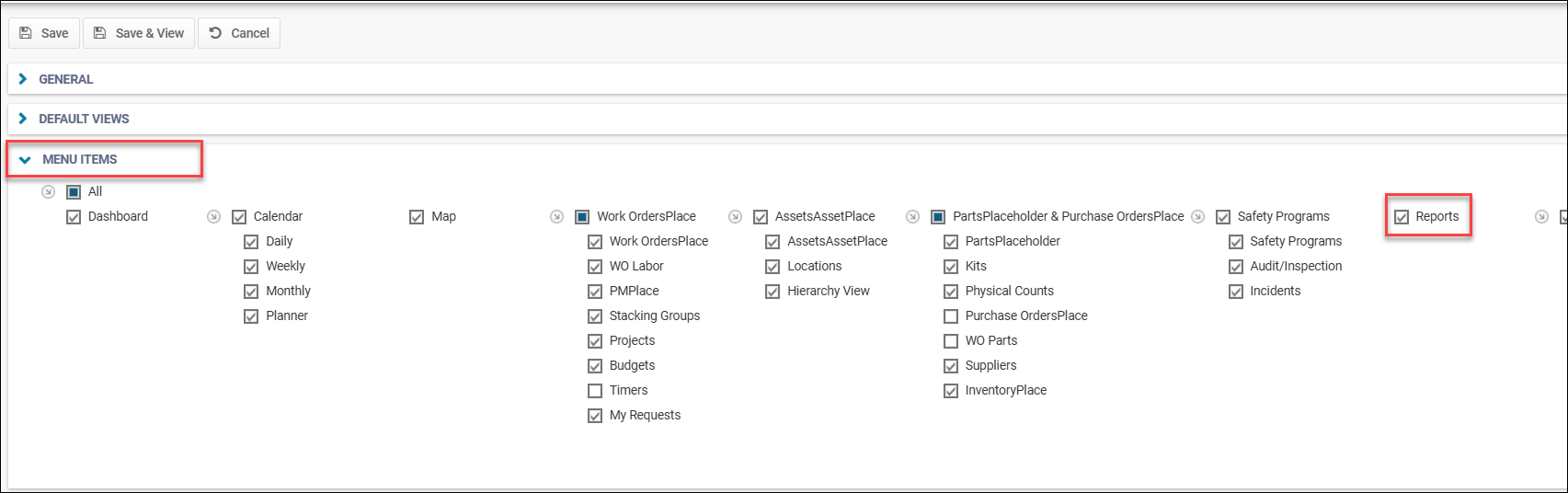Viewport: 1568px width, 493px height.
Task: Toggle the WO Parts checkbox
Action: pos(951,341)
